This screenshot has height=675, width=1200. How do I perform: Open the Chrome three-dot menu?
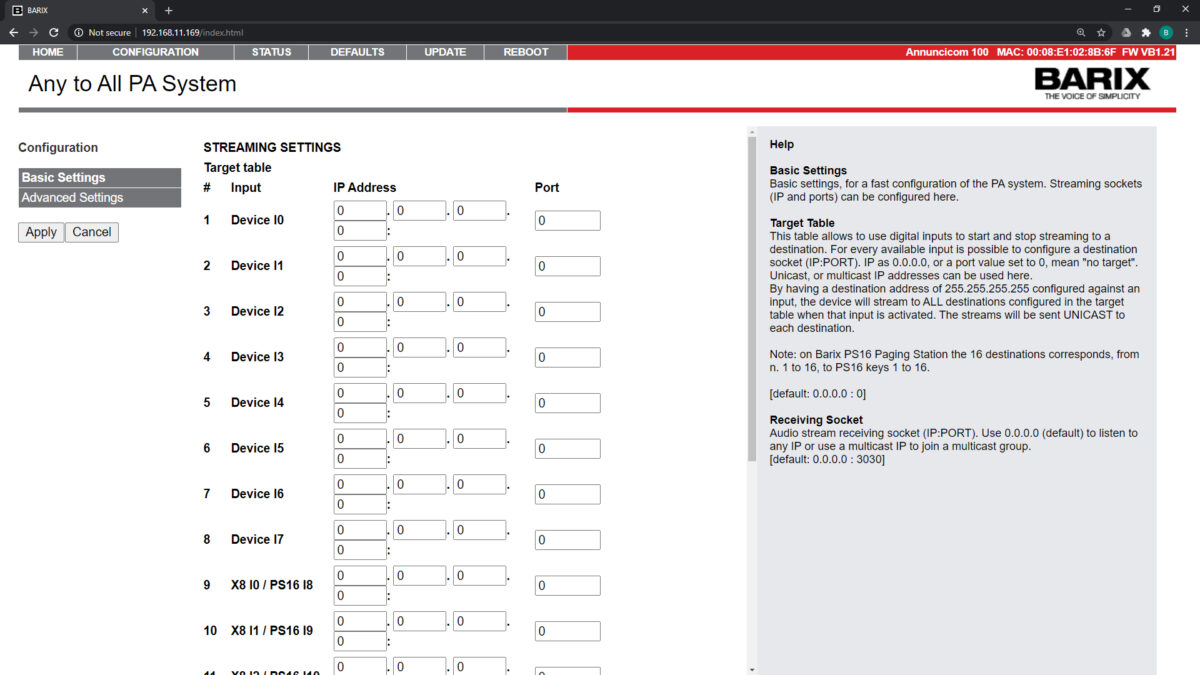click(1185, 33)
